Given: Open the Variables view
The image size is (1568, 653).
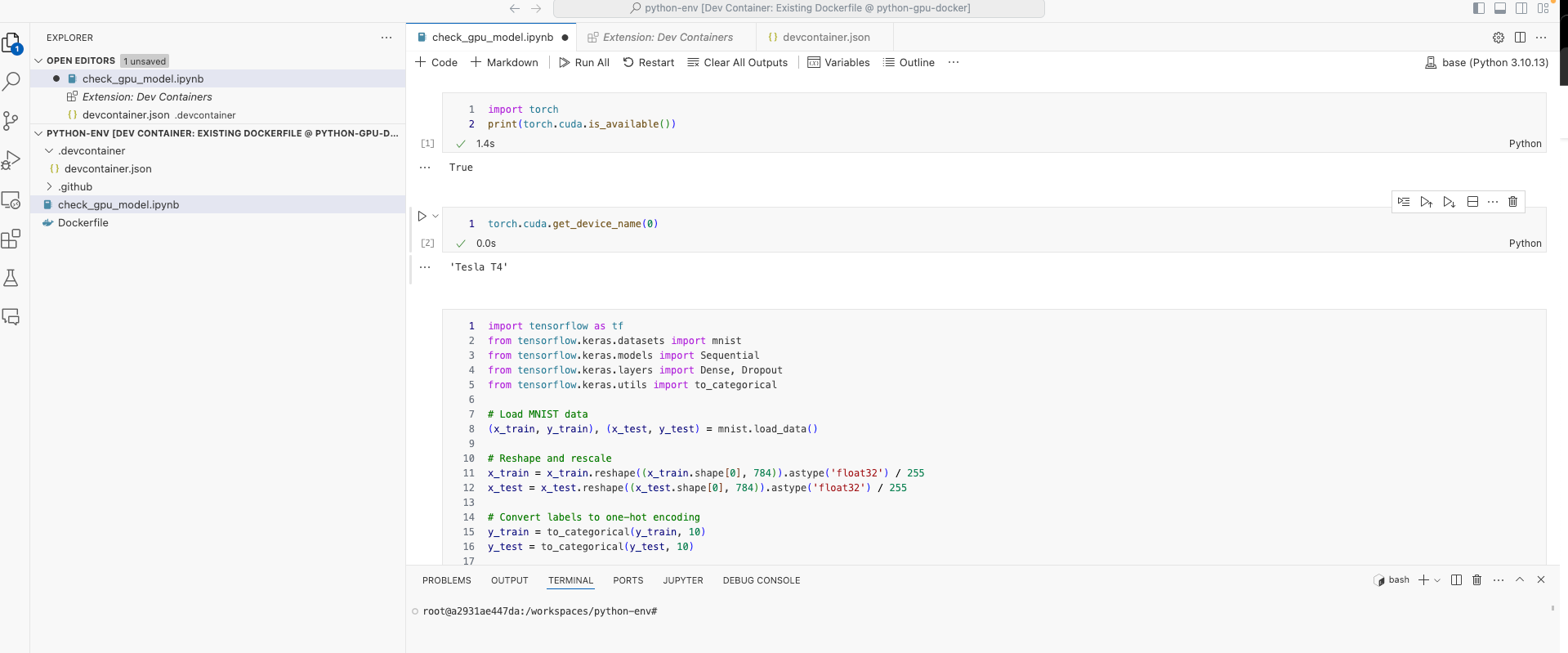Looking at the screenshot, I should point(838,62).
